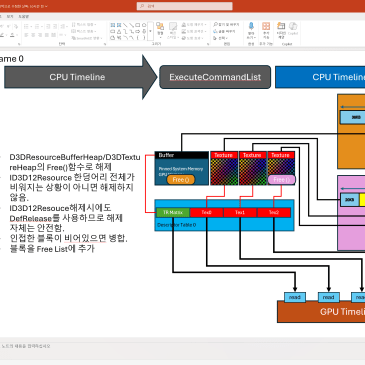Open the Quick Styles gallery
365x365 pixels.
coord(173,31)
